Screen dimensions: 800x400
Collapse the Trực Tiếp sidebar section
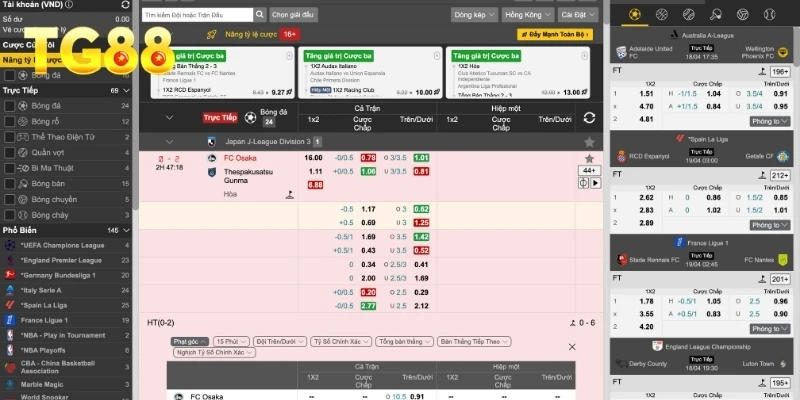tap(127, 90)
